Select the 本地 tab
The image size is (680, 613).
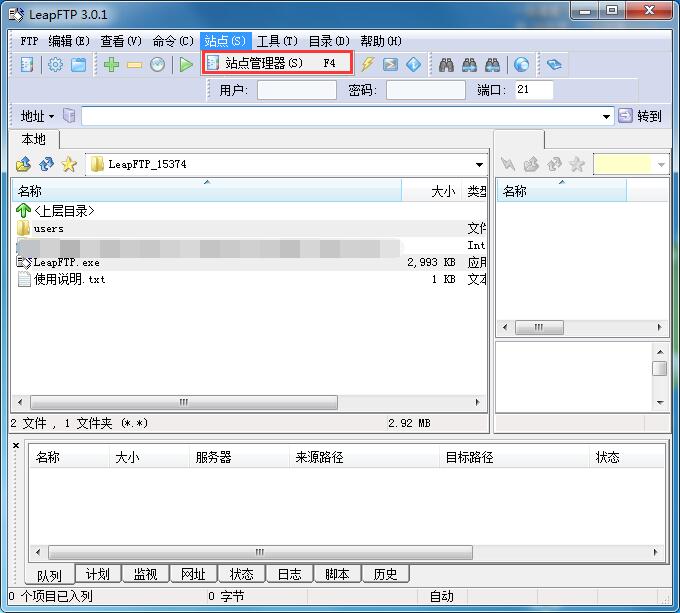pos(34,139)
